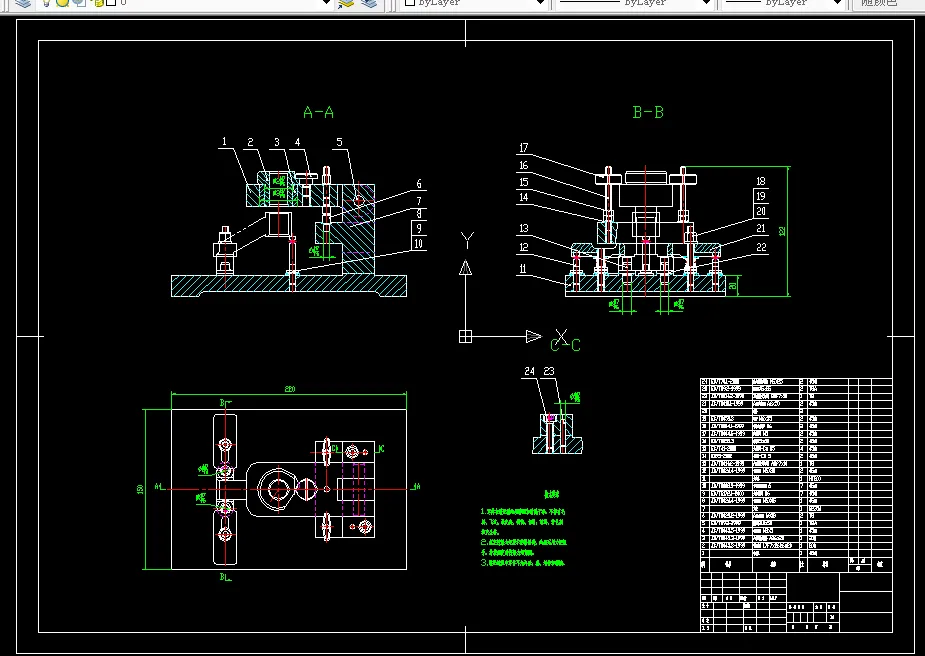
Task: Select part balloon number 19
Action: [x=761, y=196]
